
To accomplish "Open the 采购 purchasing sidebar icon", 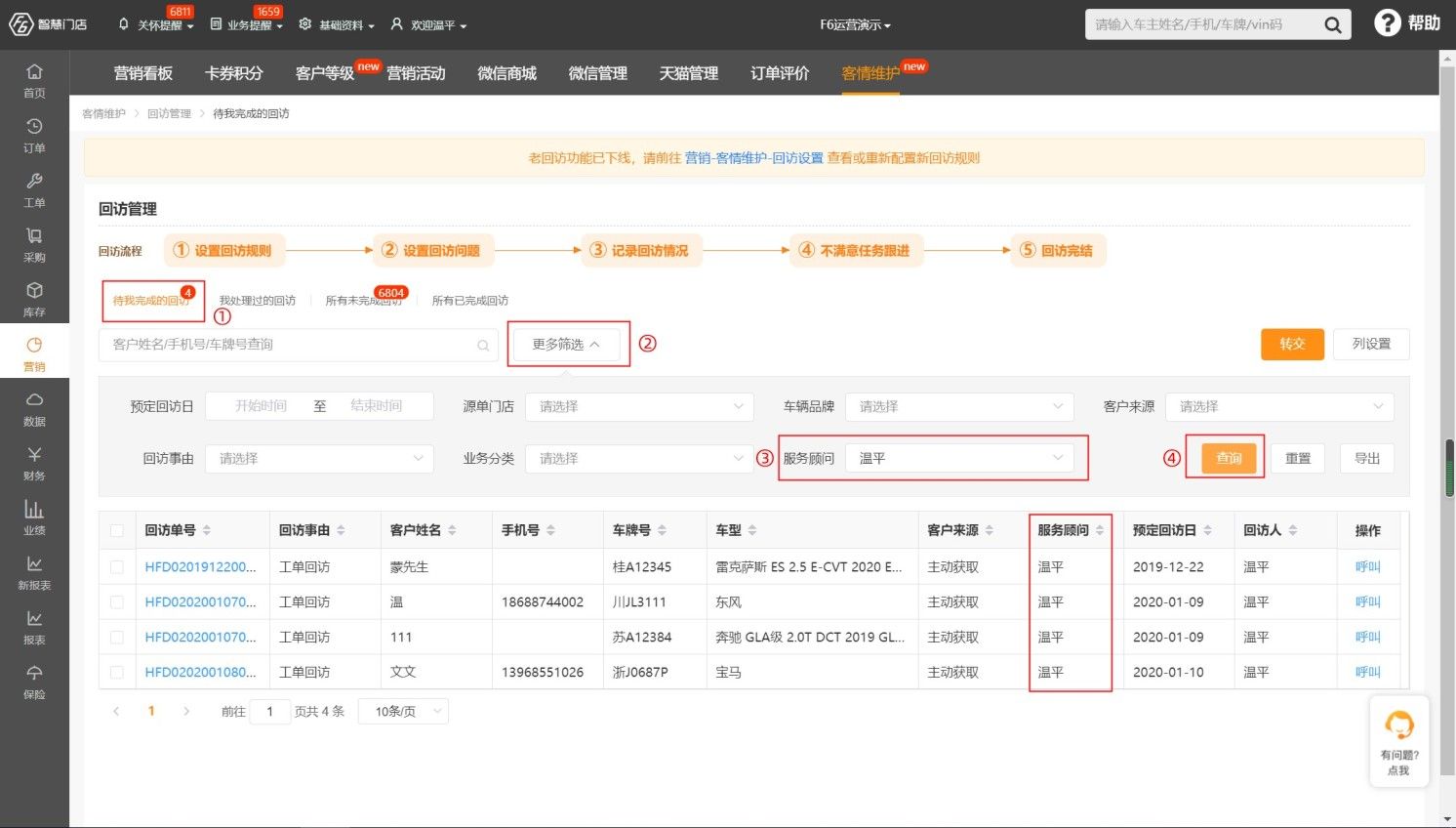I will click(x=34, y=244).
